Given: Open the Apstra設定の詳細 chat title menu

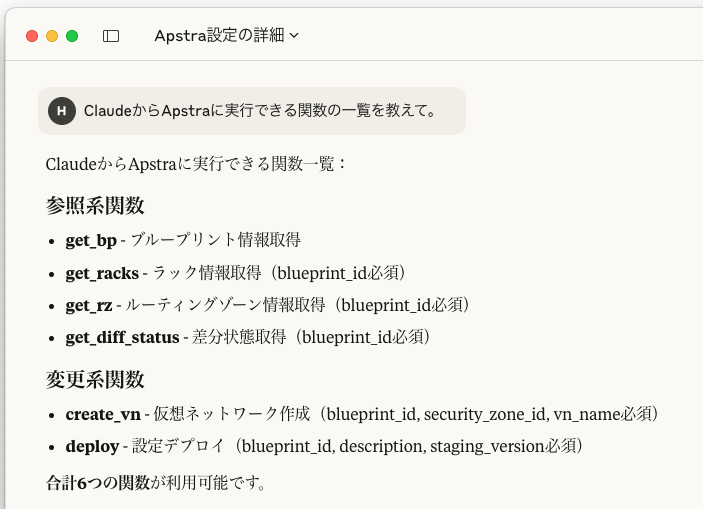Looking at the screenshot, I should point(220,36).
